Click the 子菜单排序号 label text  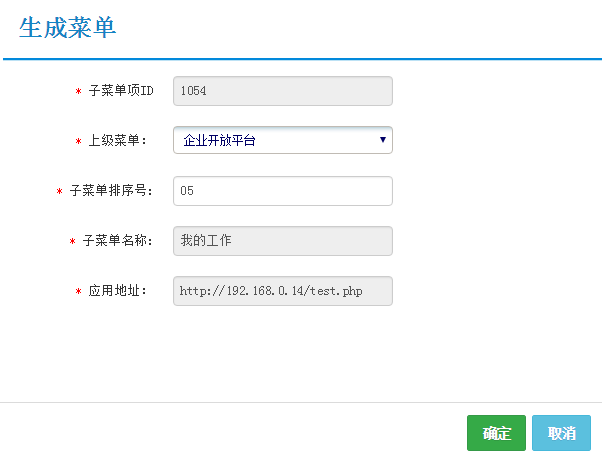pyautogui.click(x=111, y=191)
